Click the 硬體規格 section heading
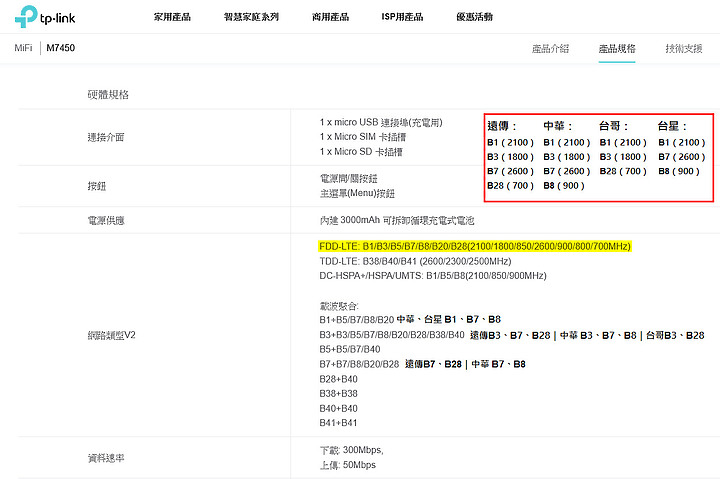 click(108, 95)
